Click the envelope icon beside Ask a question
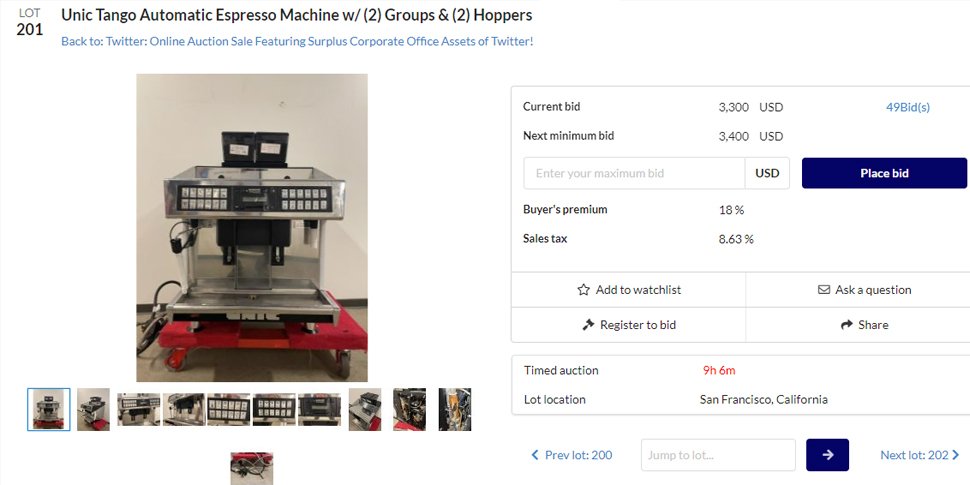970x485 pixels. point(823,290)
